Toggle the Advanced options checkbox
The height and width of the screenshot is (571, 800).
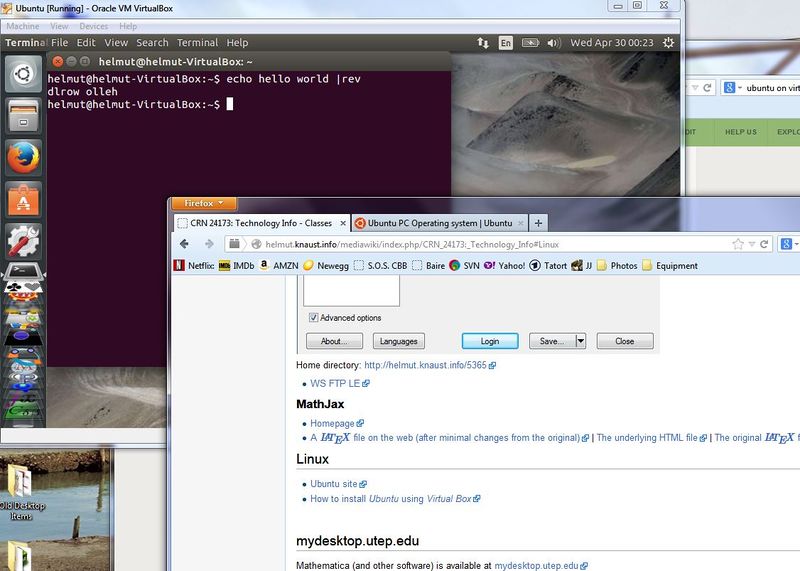pyautogui.click(x=314, y=317)
